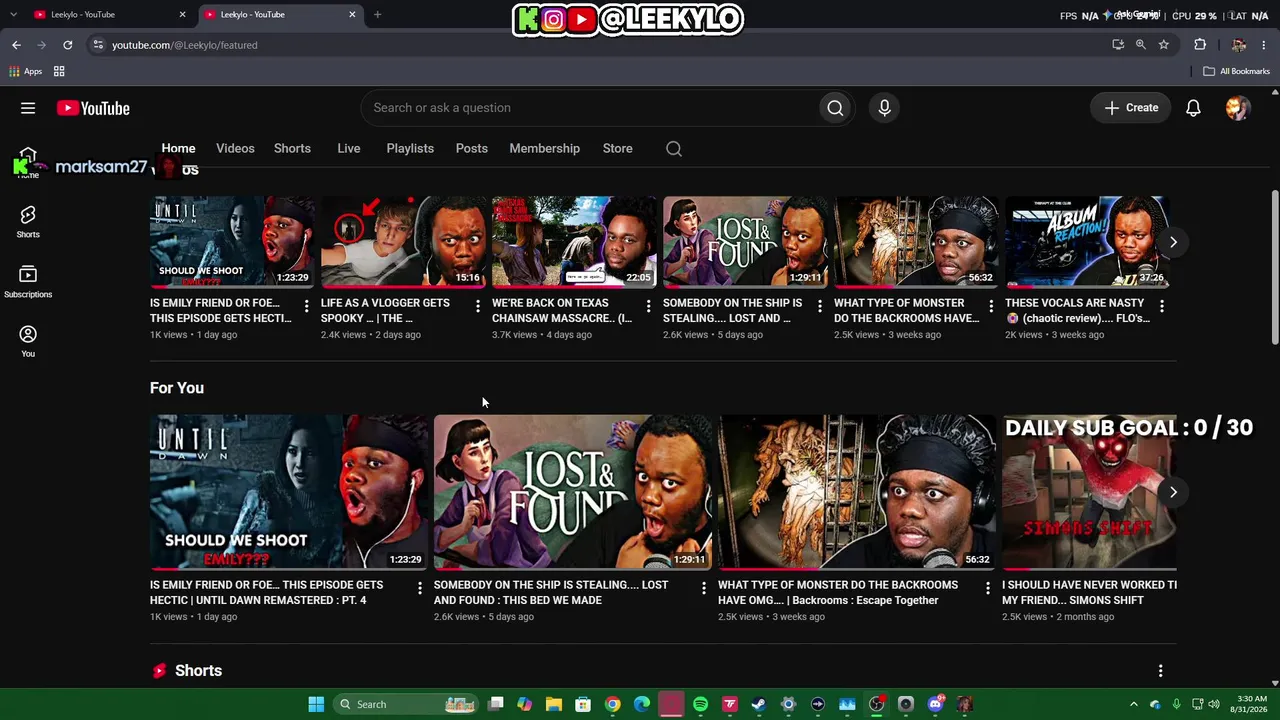Click the address bar URL
Screen dimensions: 1280x720
click(184, 45)
